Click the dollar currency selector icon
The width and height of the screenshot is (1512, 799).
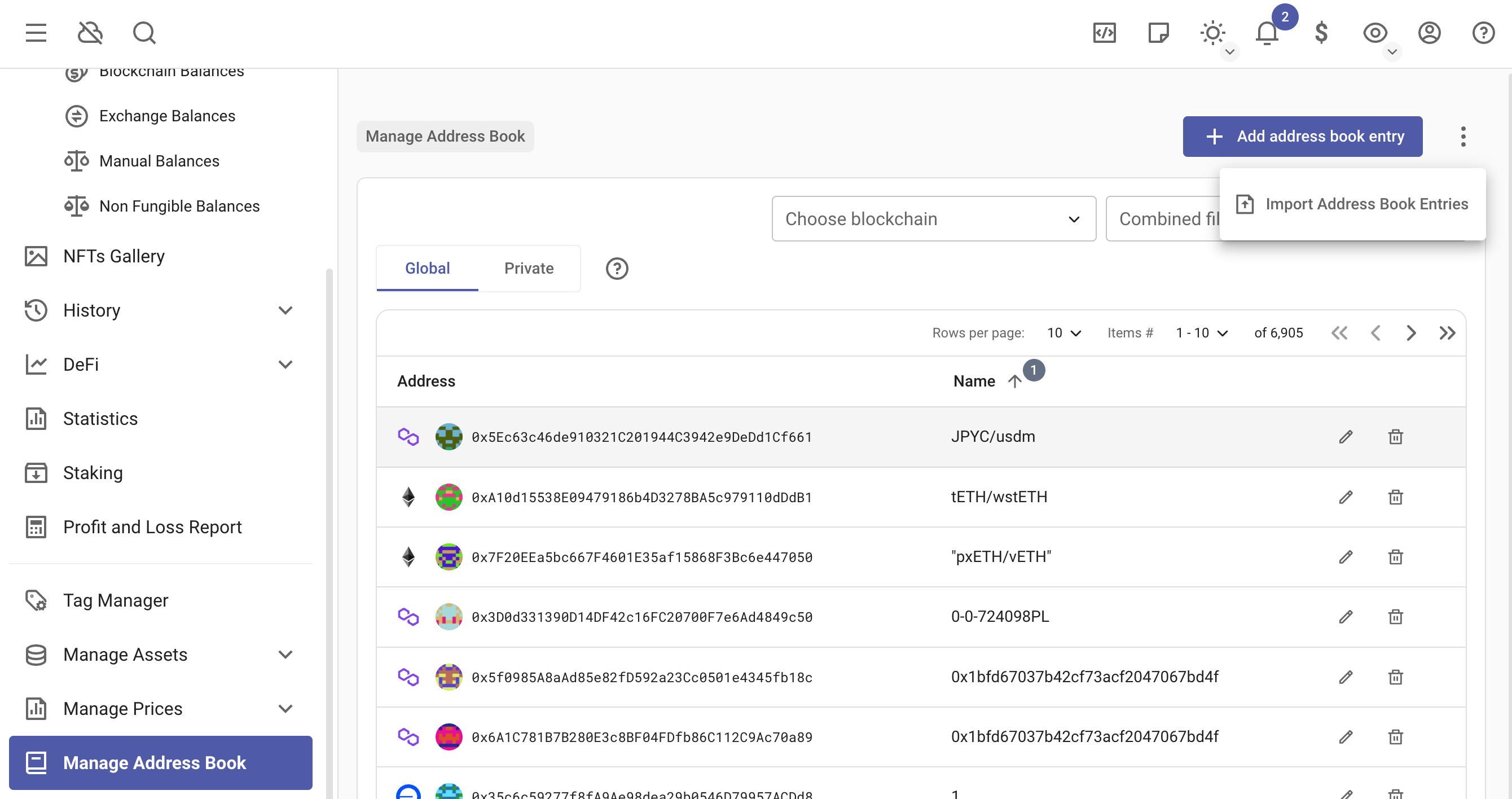1321,33
